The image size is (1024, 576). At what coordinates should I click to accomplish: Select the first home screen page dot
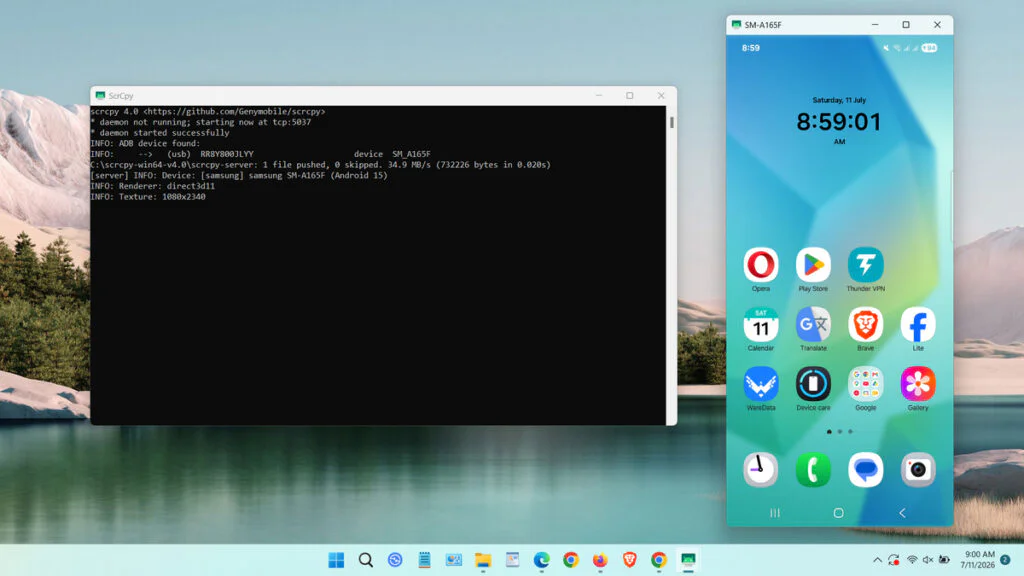coord(829,432)
